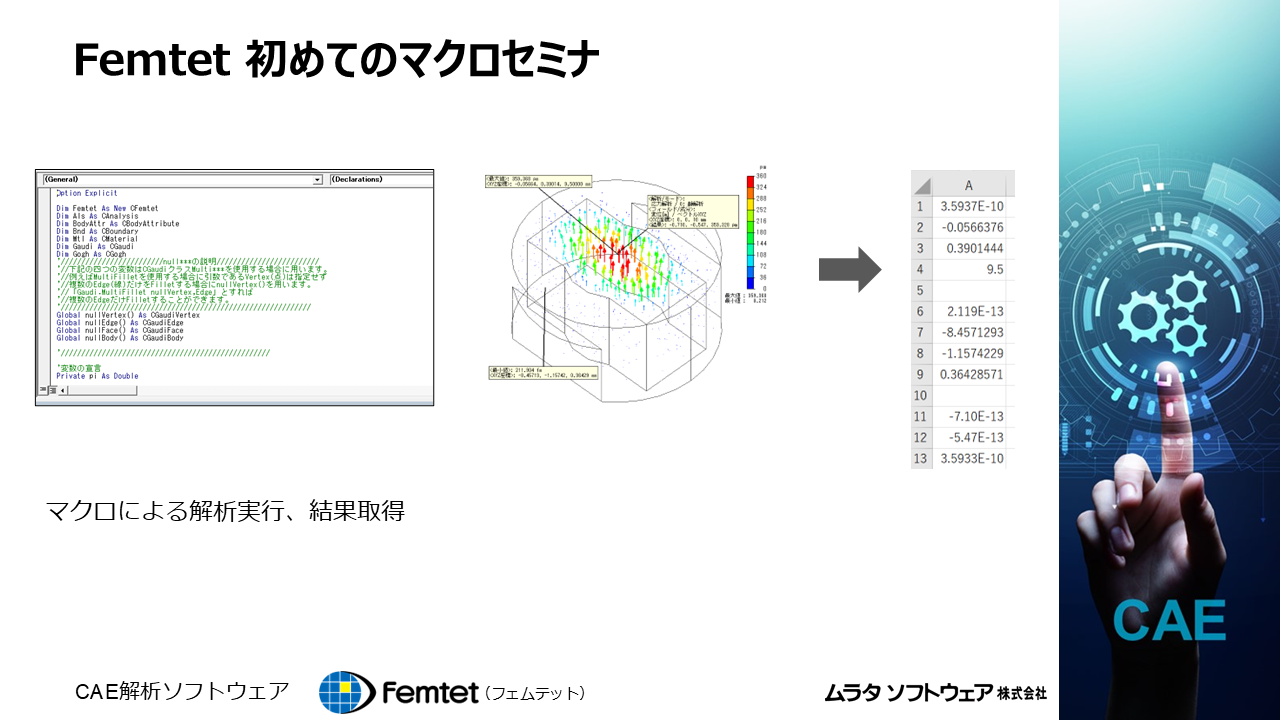The image size is (1280, 720).
Task: Click cell containing -0.0566376
Action: (969, 227)
